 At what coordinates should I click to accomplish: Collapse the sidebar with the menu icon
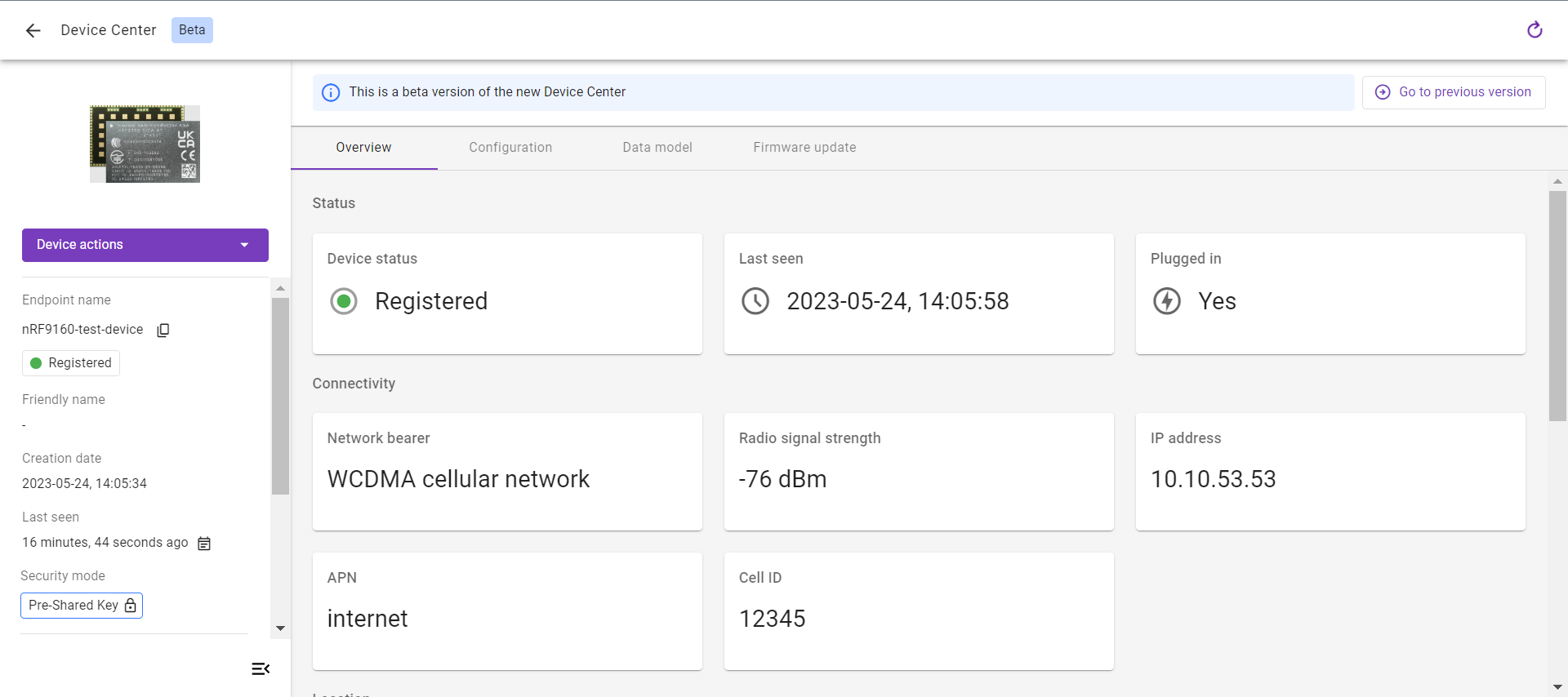click(261, 669)
